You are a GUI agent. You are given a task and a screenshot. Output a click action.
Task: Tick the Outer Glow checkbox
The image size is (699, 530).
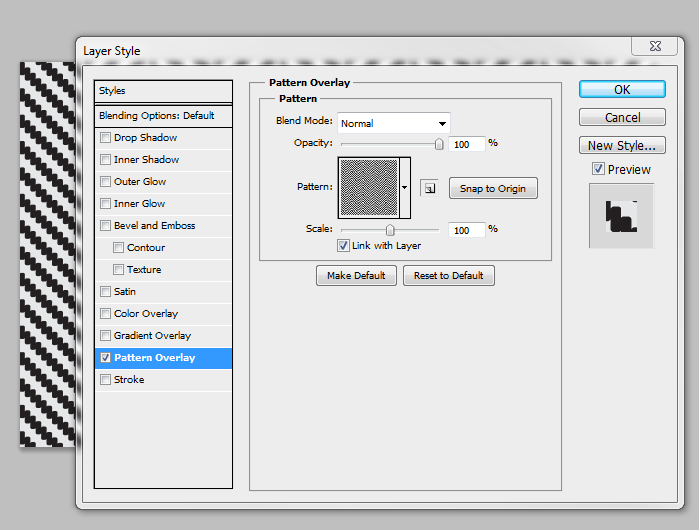point(105,181)
